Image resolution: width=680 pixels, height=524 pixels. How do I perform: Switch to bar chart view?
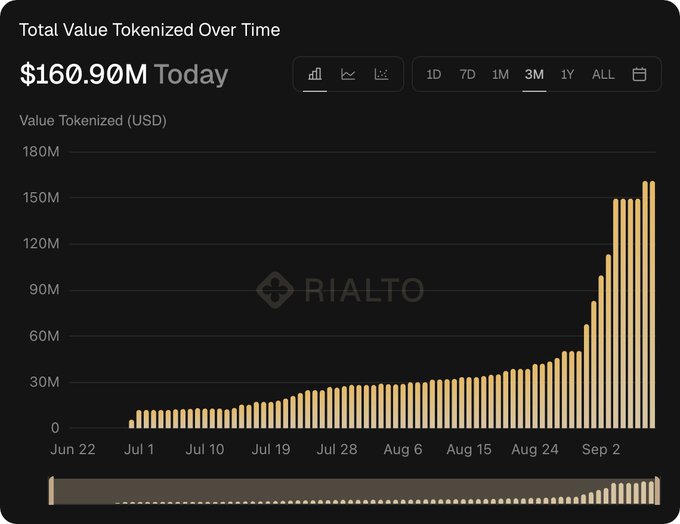point(315,74)
